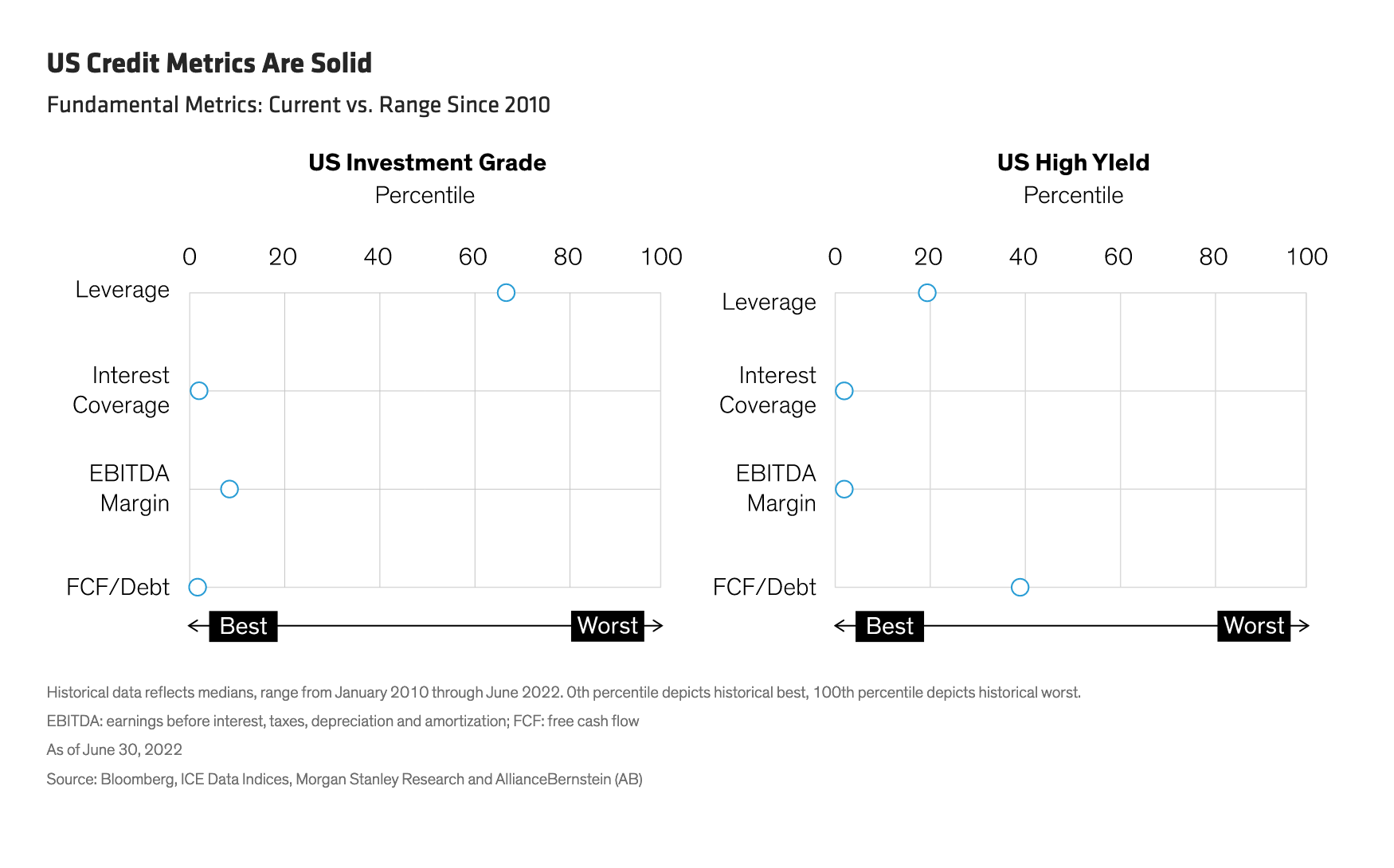Select High Yield Interest Coverage circle marker
The width and height of the screenshot is (1394, 868).
pyautogui.click(x=844, y=391)
